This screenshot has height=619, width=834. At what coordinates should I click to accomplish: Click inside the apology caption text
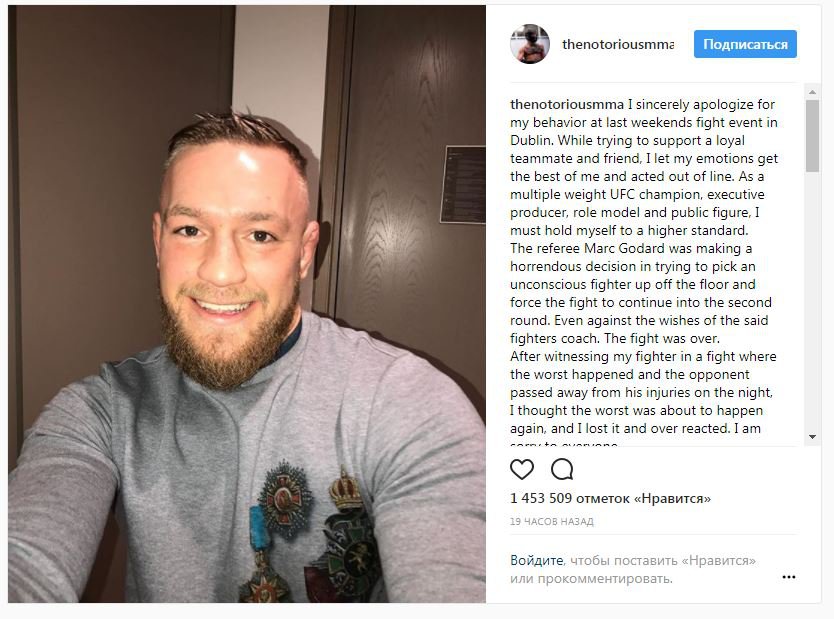[644, 266]
